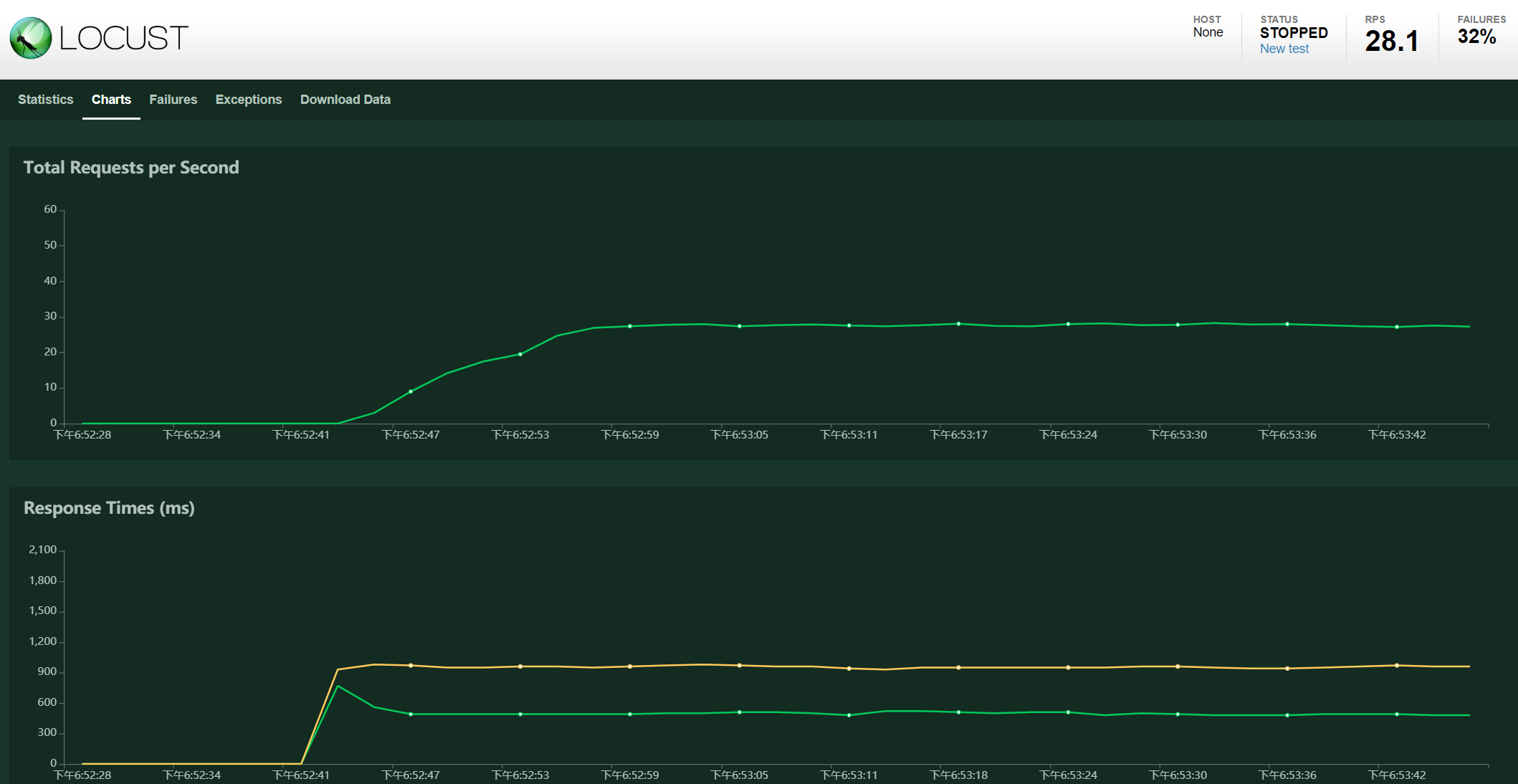Viewport: 1518px width, 784px height.
Task: Click the LOCUST title text
Action: pyautogui.click(x=123, y=38)
